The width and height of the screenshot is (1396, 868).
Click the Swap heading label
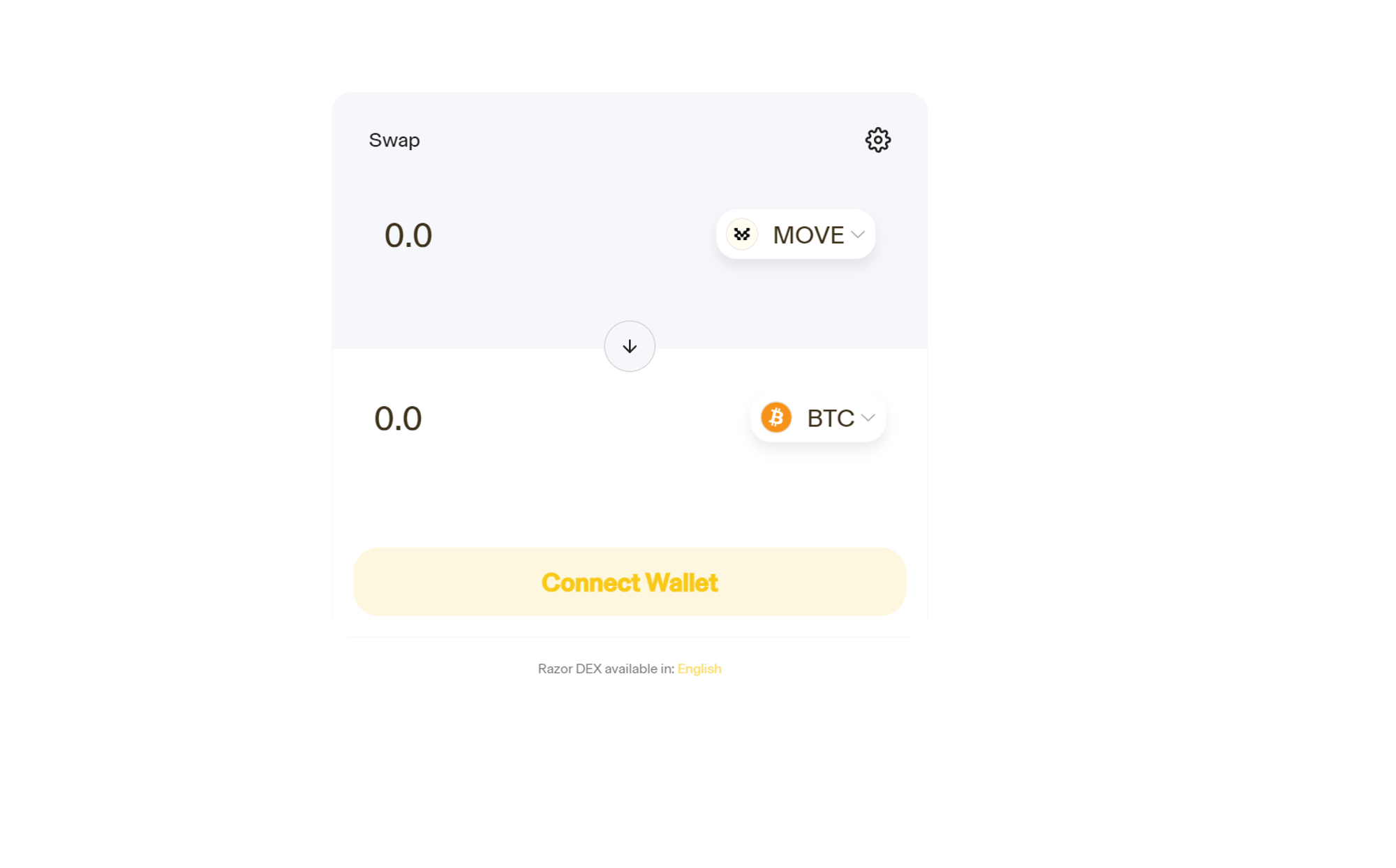394,140
